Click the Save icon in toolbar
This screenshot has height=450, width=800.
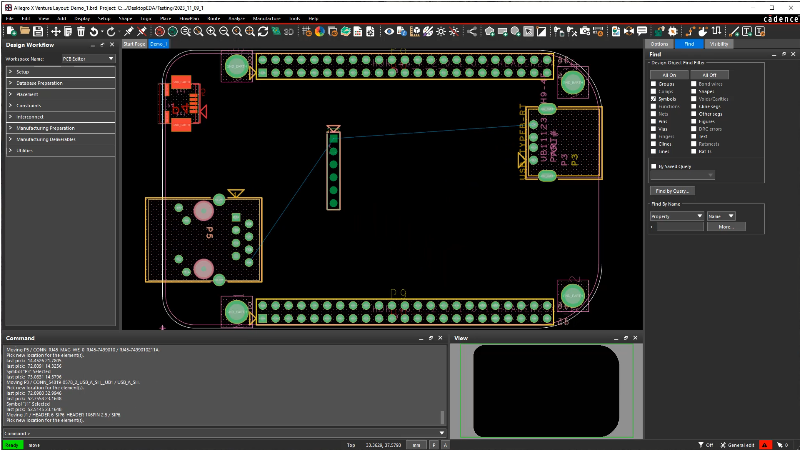pos(37,31)
